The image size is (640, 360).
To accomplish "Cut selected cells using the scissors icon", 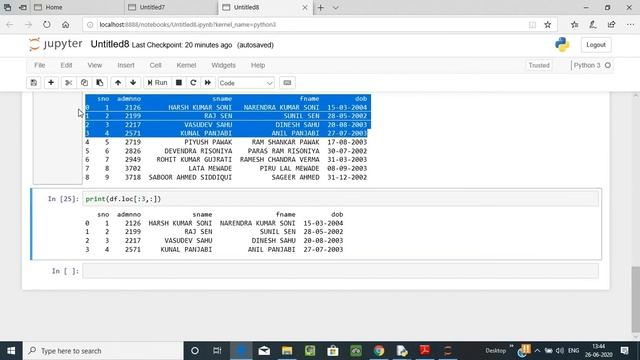I will pyautogui.click(x=69, y=83).
